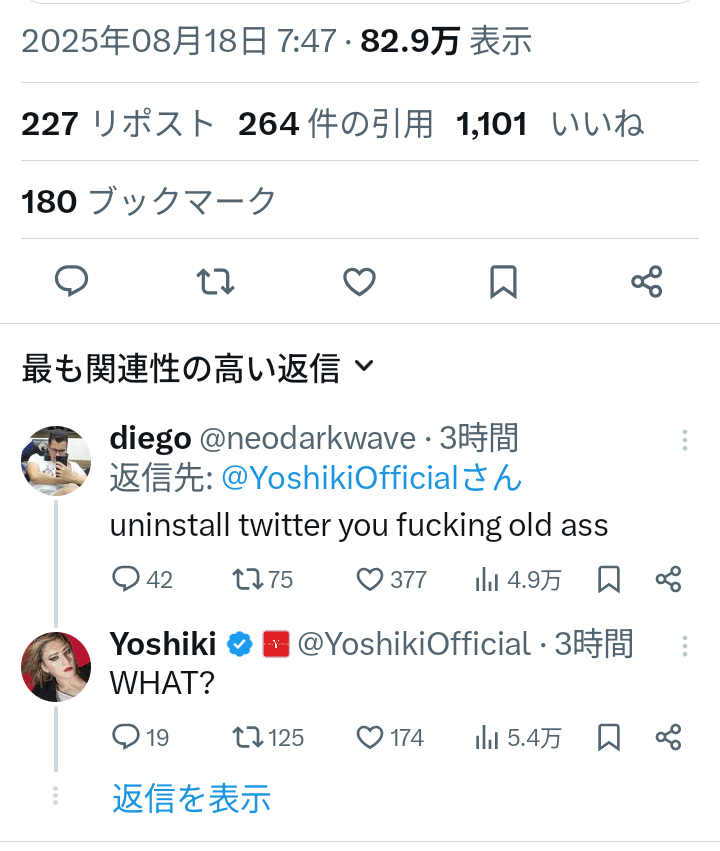View 264 件の引用 quotes list
Screen dimensions: 720x851
point(336,123)
